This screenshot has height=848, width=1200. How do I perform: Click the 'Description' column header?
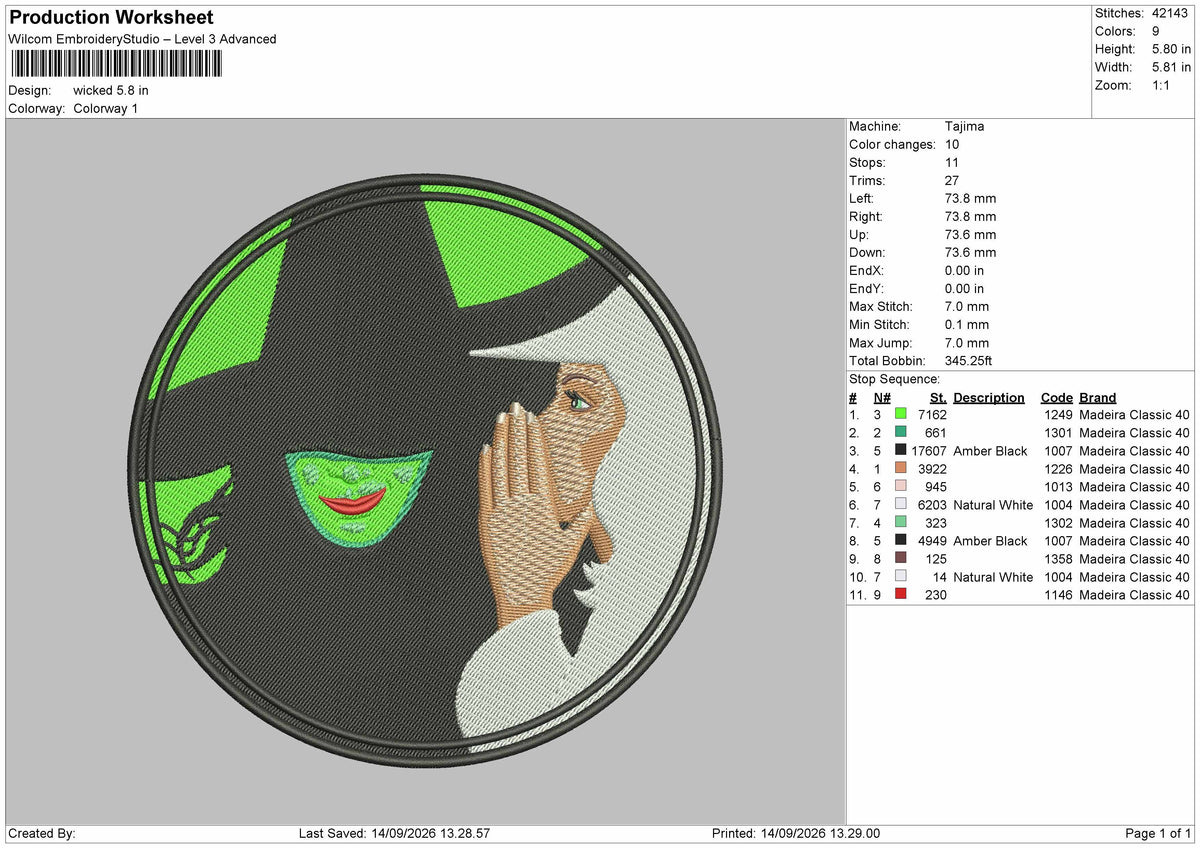989,397
